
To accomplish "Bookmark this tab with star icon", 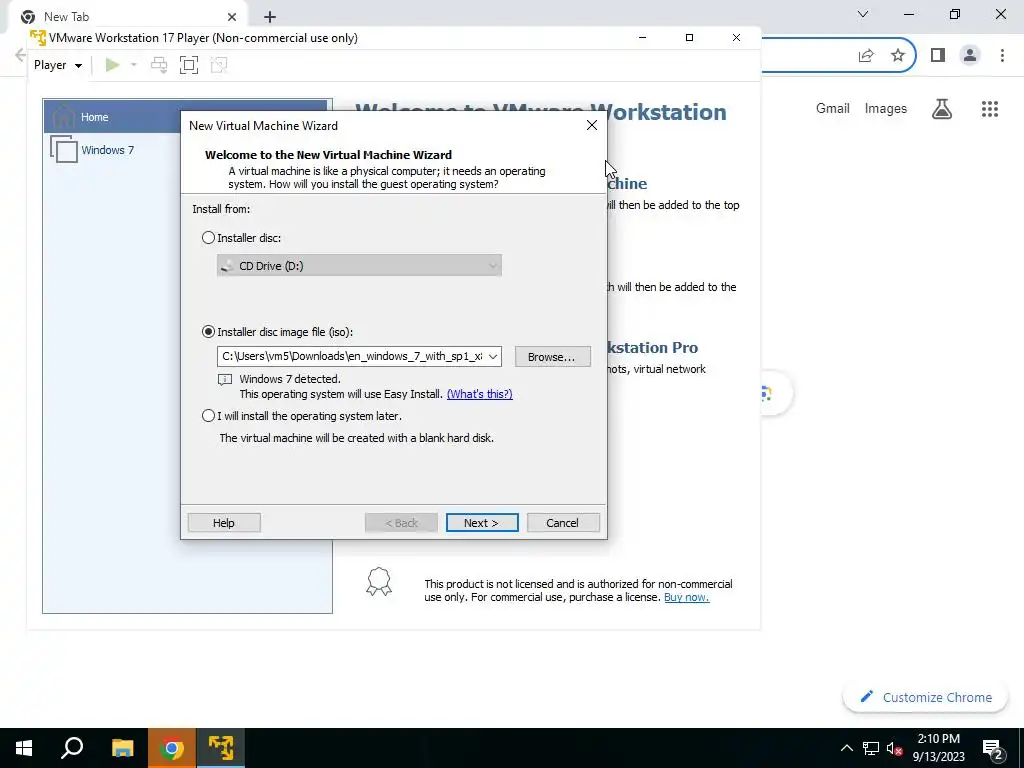I will coord(898,56).
